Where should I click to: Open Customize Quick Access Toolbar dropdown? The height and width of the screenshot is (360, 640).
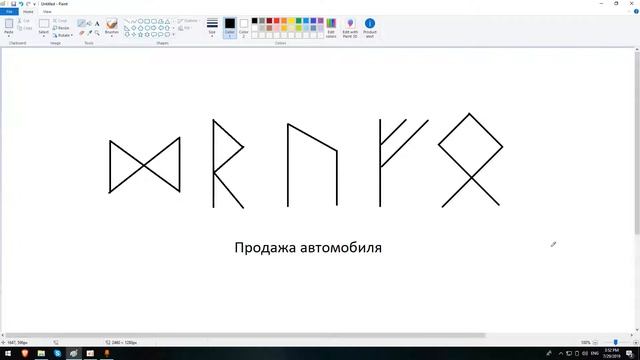coord(34,4)
